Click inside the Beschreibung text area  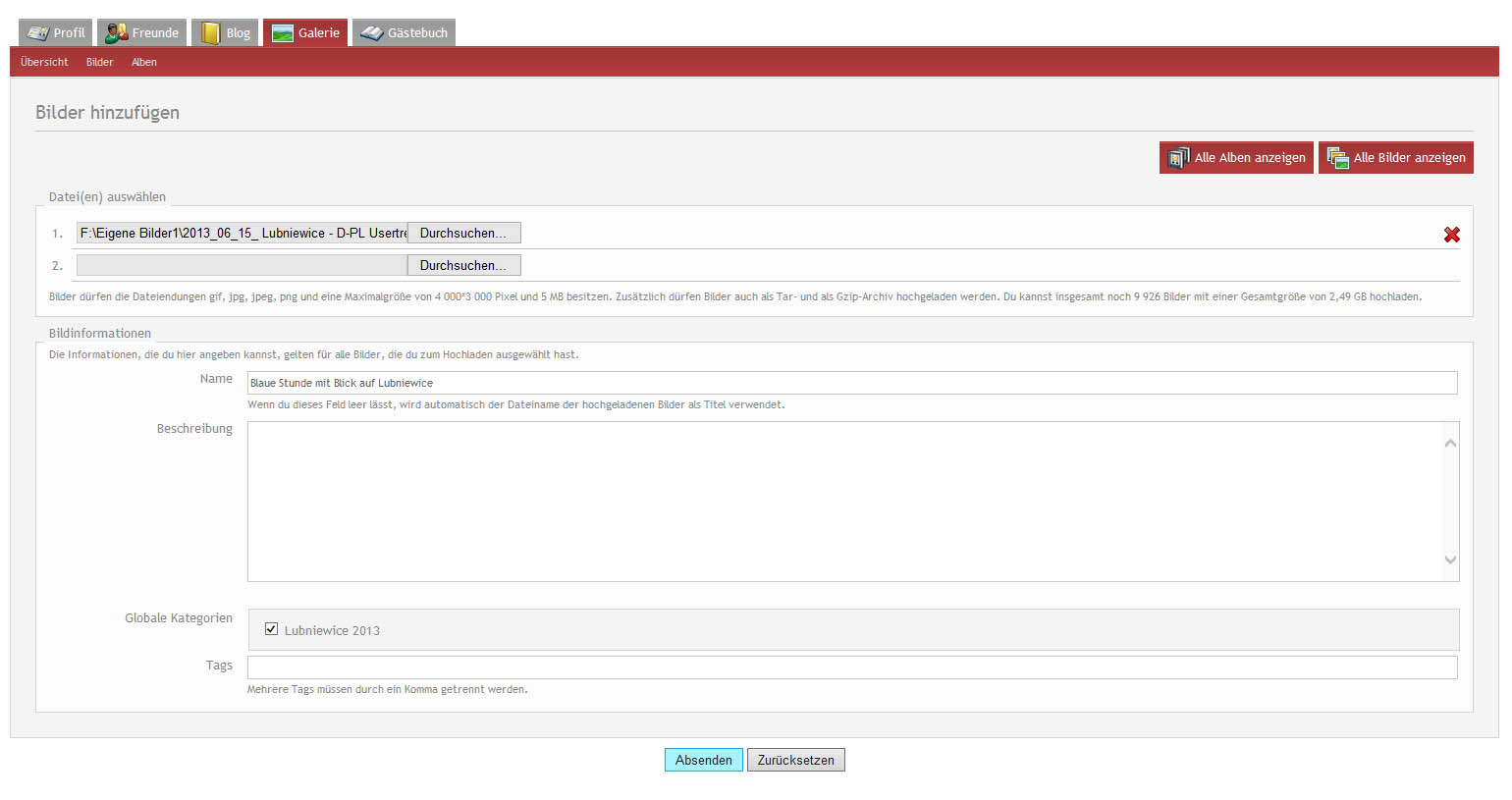[844, 501]
